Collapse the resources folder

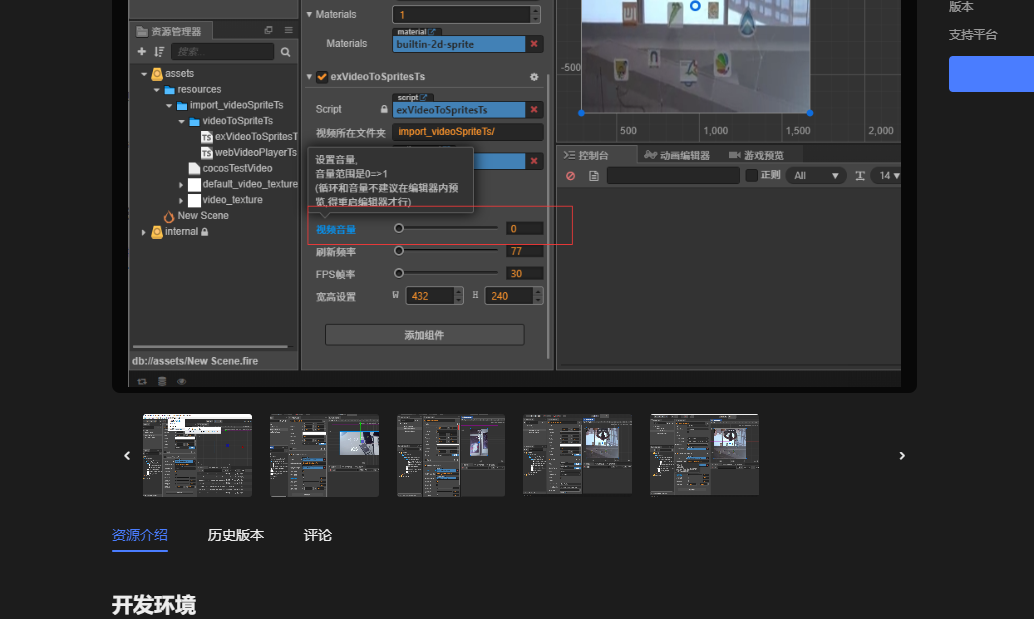(x=156, y=90)
